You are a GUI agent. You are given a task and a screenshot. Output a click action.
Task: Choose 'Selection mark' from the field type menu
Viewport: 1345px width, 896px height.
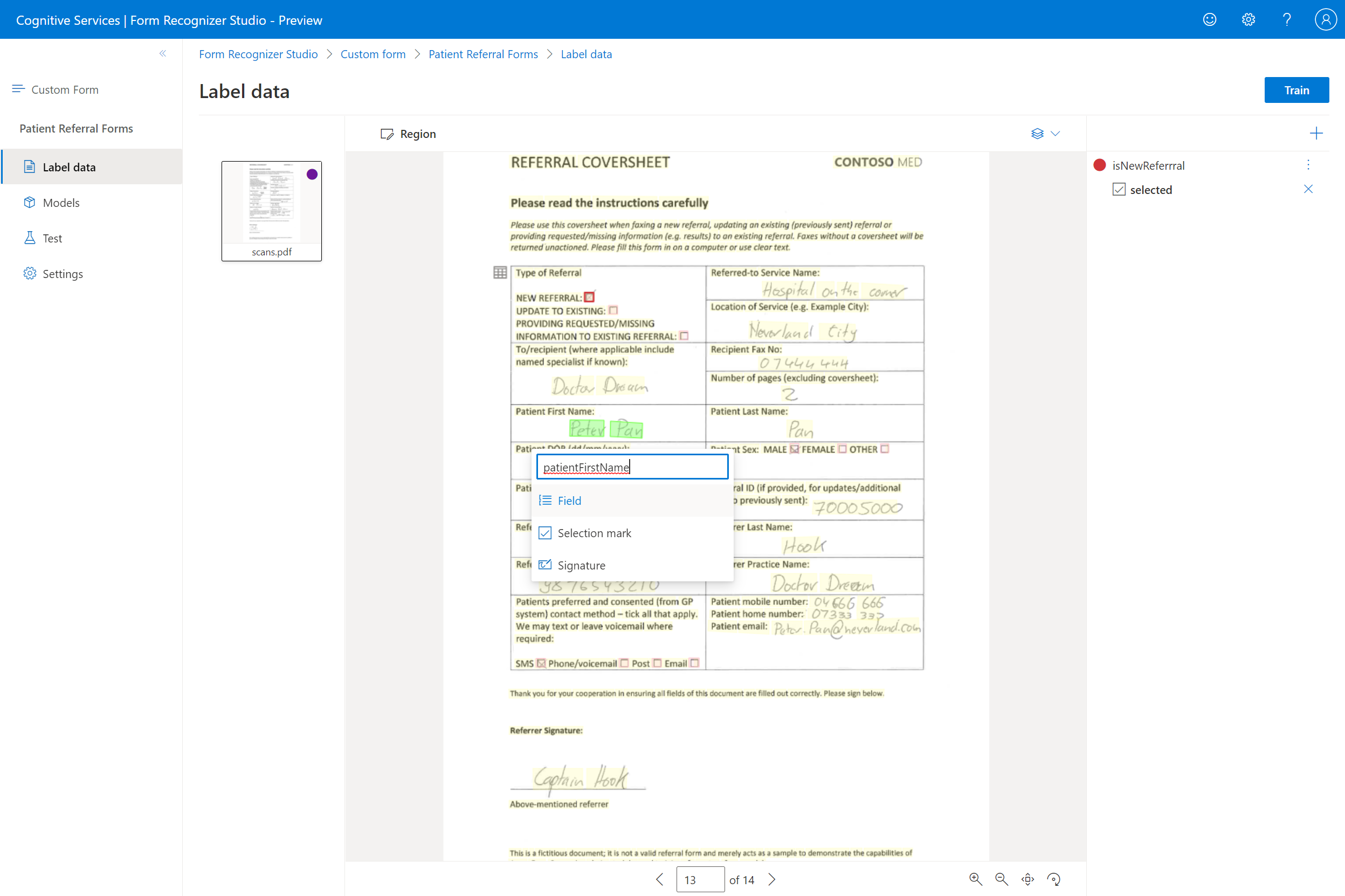(594, 532)
